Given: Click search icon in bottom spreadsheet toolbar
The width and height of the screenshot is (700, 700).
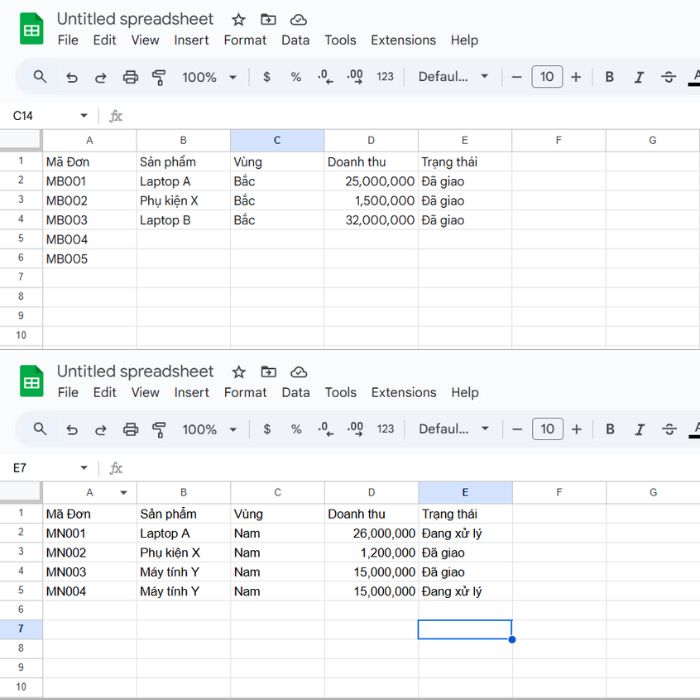Looking at the screenshot, I should click(40, 429).
